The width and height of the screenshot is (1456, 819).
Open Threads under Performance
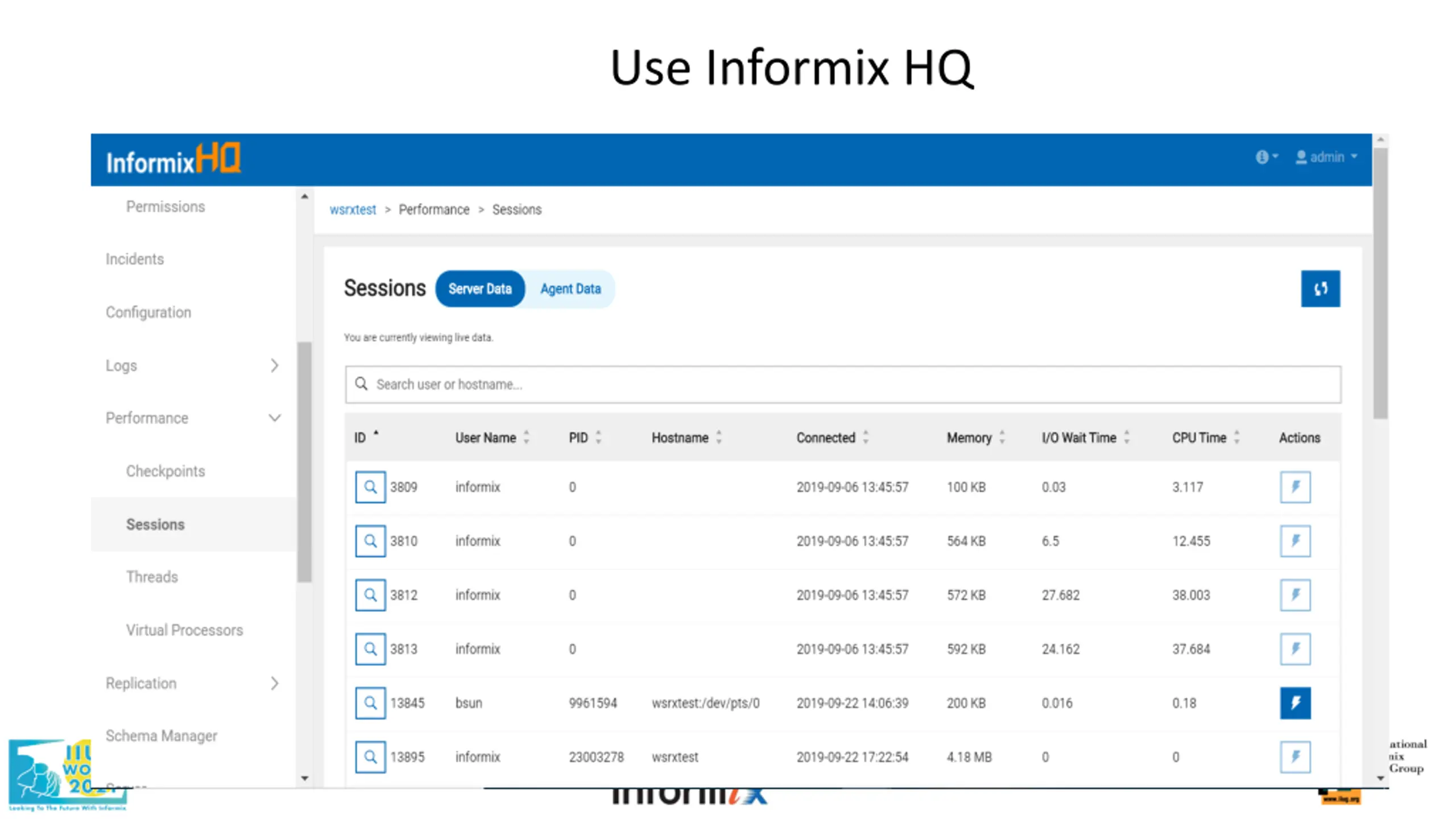click(x=152, y=577)
